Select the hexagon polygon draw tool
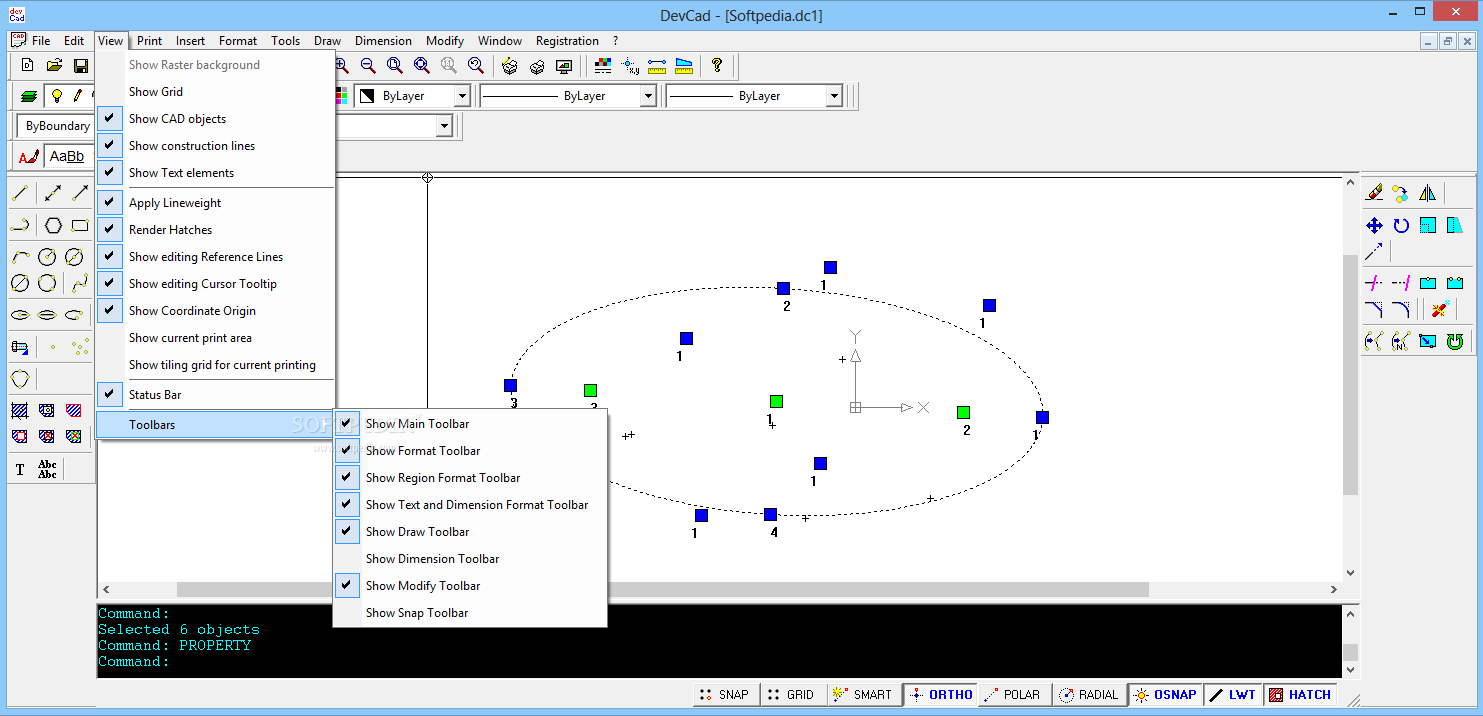1483x716 pixels. [x=53, y=225]
